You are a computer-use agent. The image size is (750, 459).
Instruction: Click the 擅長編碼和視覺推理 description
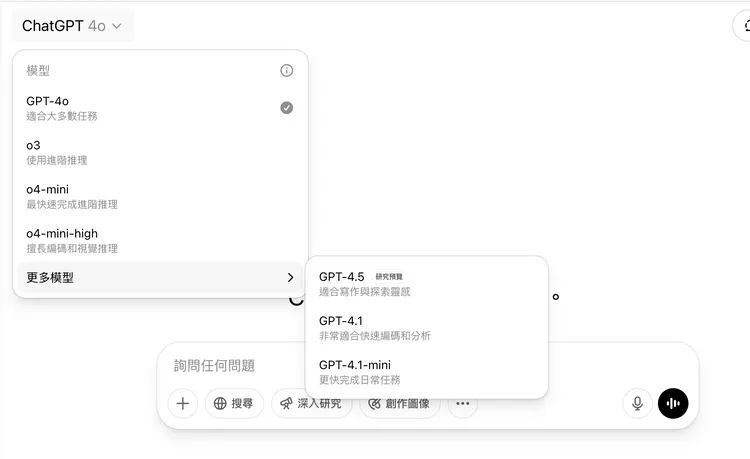pyautogui.click(x=72, y=249)
